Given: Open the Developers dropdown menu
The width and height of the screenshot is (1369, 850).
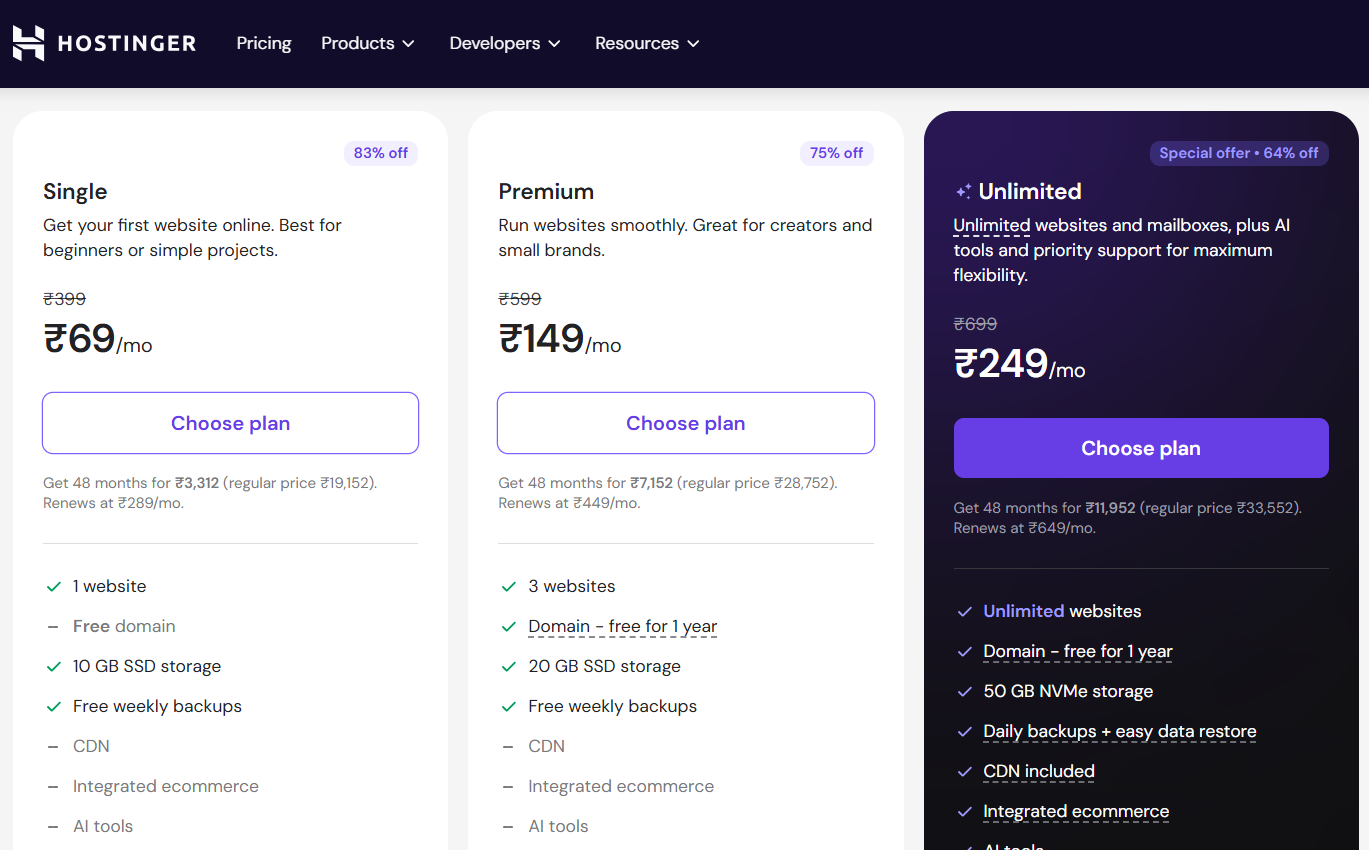Looking at the screenshot, I should tap(505, 43).
